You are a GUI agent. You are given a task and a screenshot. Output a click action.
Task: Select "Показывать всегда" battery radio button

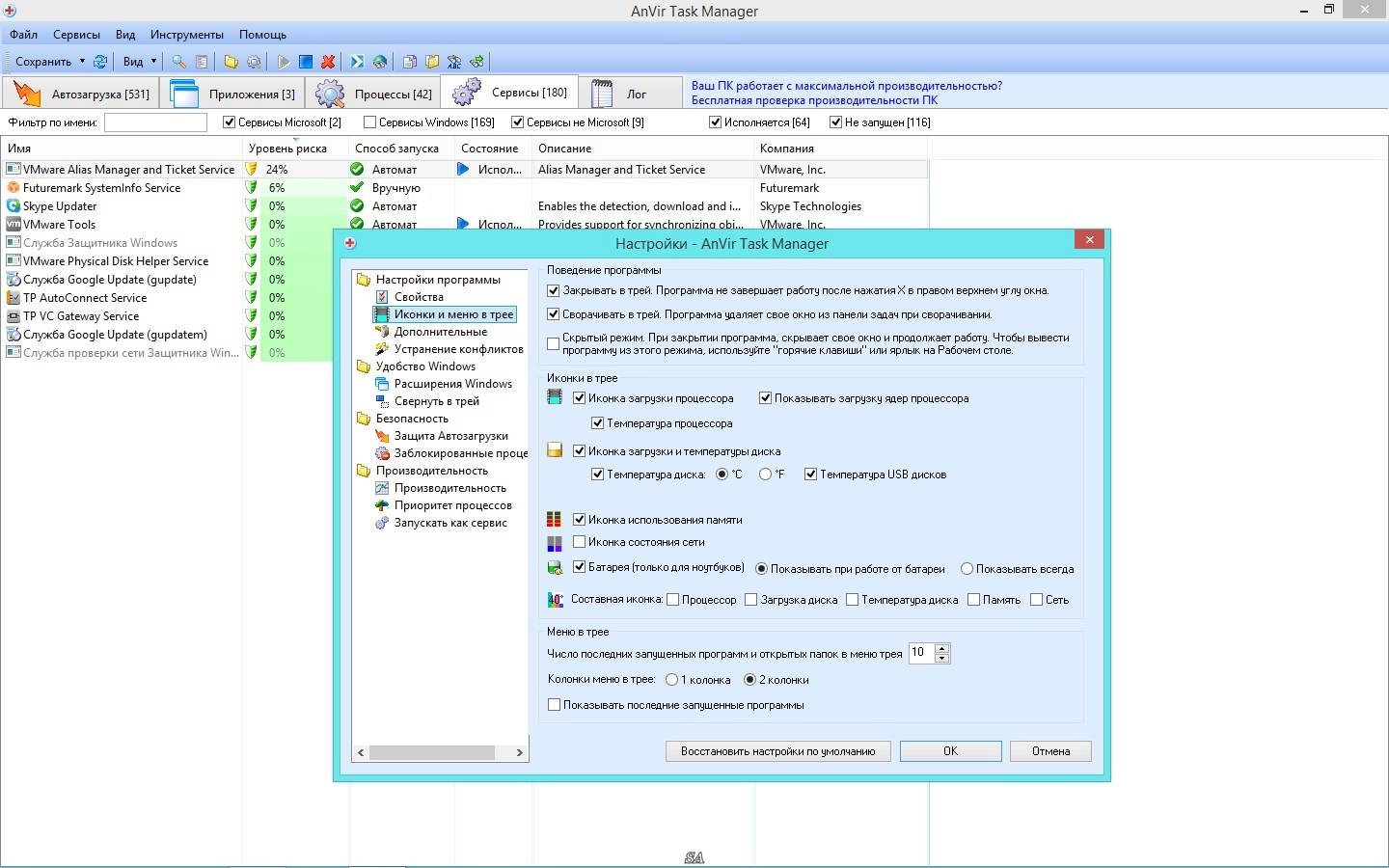967,569
